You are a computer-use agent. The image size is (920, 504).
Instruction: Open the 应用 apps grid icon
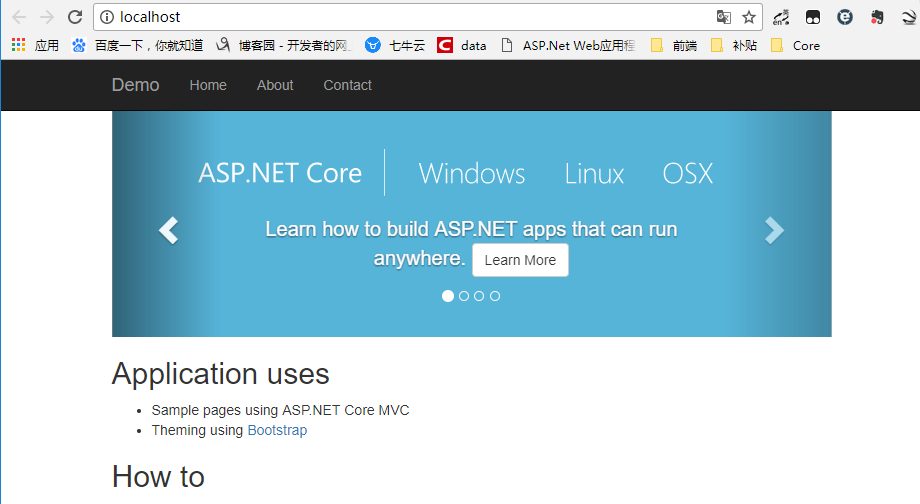(x=19, y=45)
